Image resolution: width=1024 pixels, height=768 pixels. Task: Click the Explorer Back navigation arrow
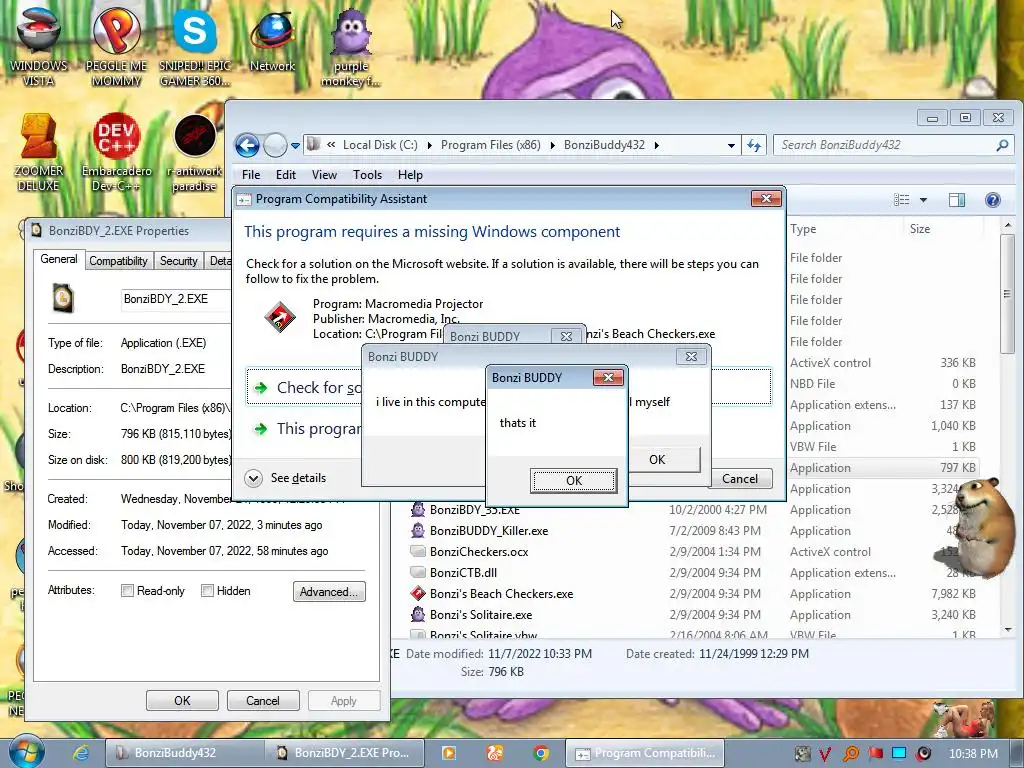coord(248,145)
